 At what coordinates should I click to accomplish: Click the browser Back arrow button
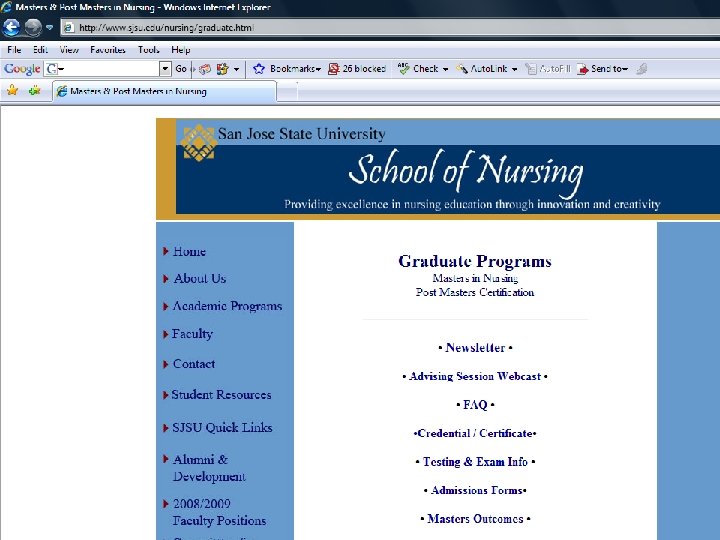pos(11,28)
